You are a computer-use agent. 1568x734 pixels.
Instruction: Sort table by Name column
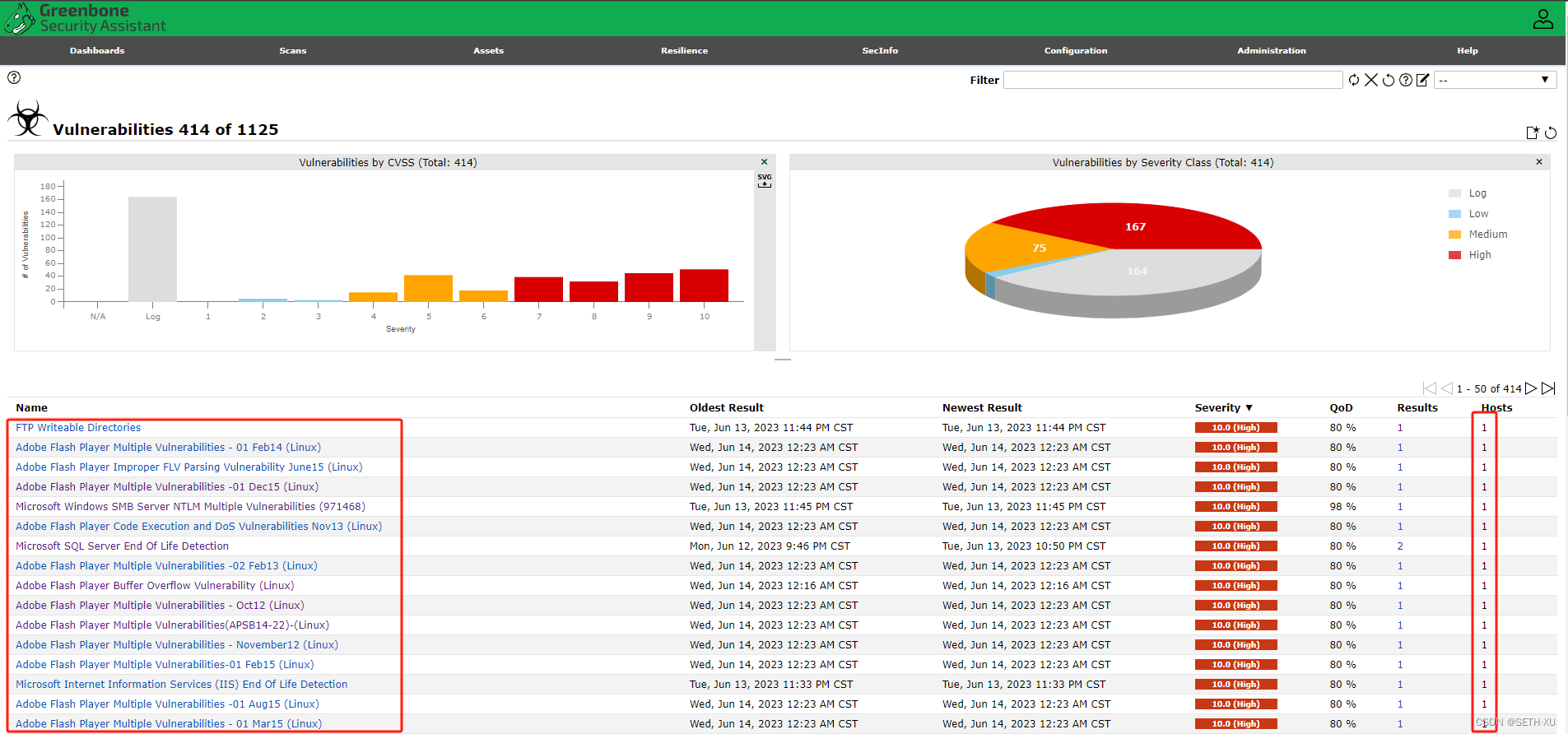[31, 407]
